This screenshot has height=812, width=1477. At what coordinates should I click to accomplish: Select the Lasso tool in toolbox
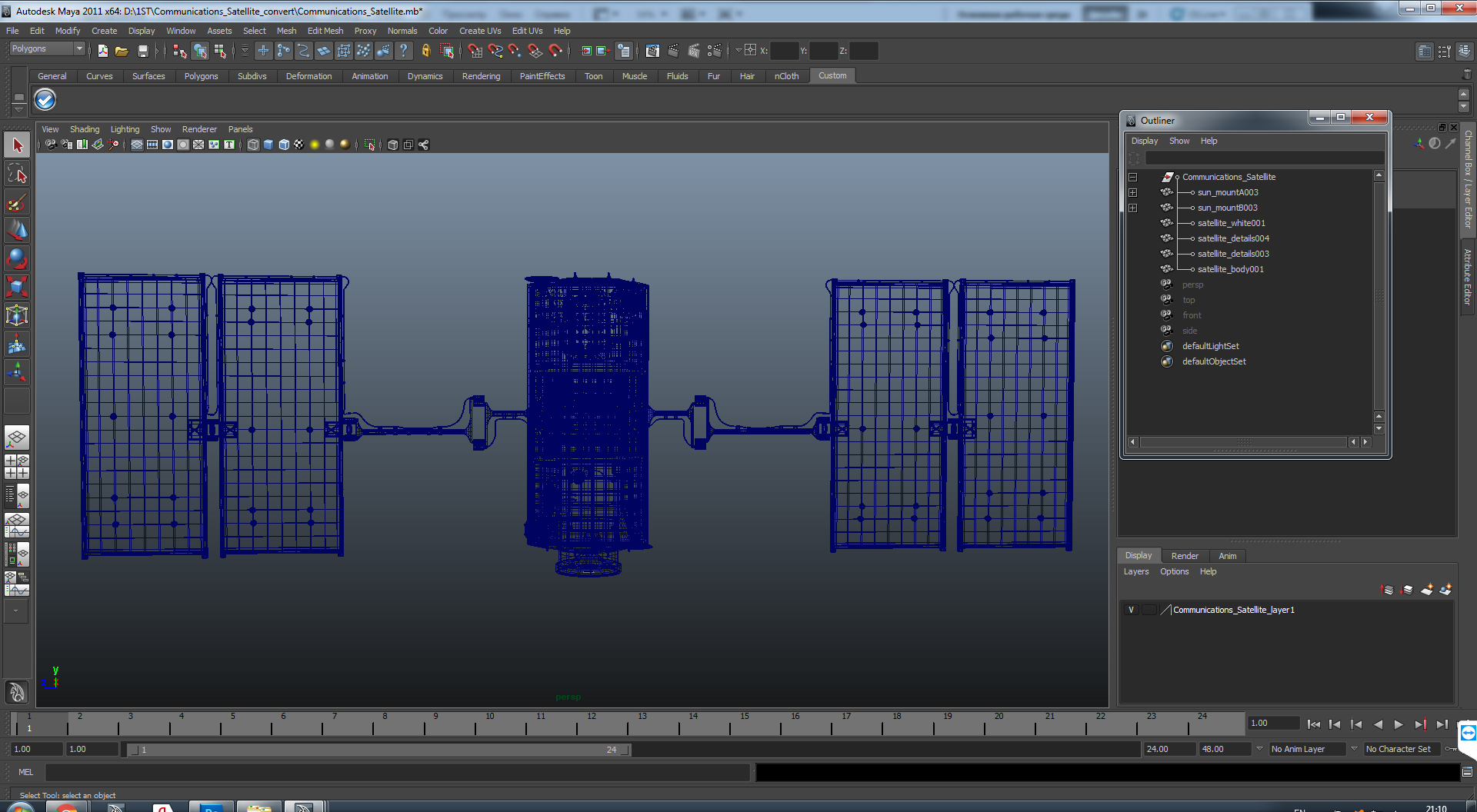17,174
